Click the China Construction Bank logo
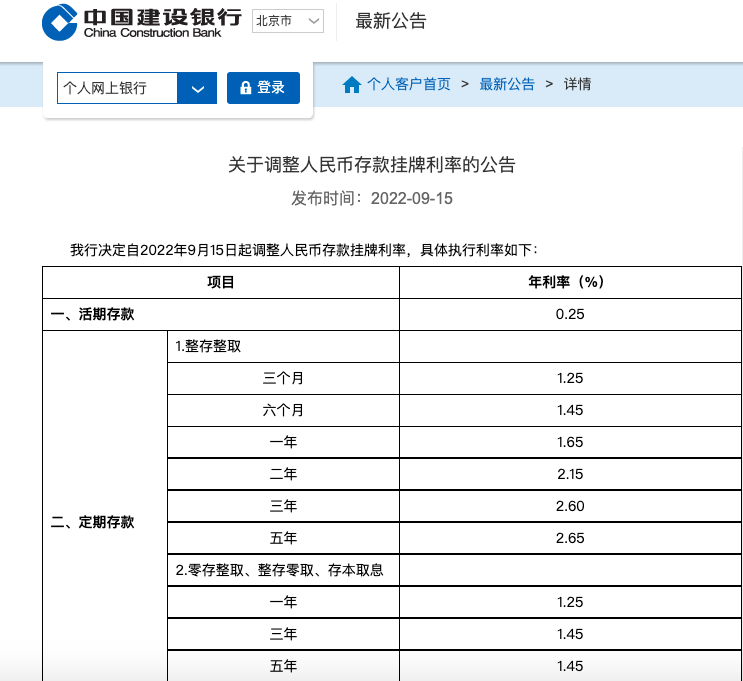The width and height of the screenshot is (743, 681). point(142,22)
